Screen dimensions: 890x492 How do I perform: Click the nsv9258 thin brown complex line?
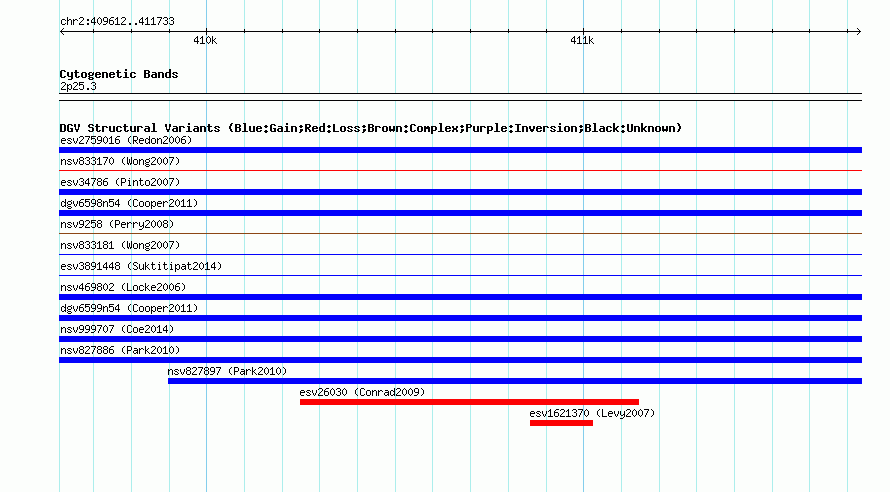coord(460,233)
